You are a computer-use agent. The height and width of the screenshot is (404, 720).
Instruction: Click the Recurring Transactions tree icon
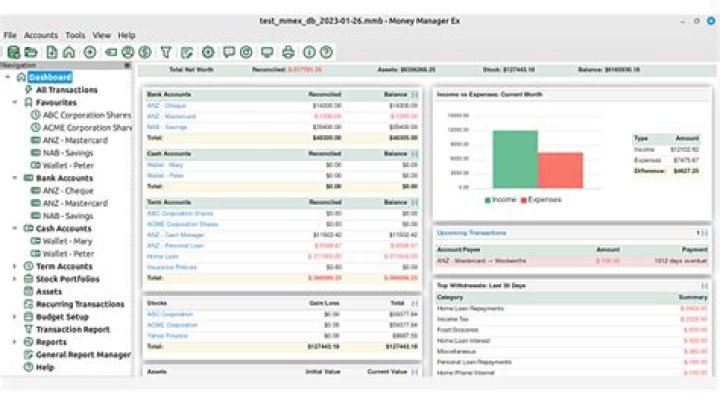coord(28,304)
